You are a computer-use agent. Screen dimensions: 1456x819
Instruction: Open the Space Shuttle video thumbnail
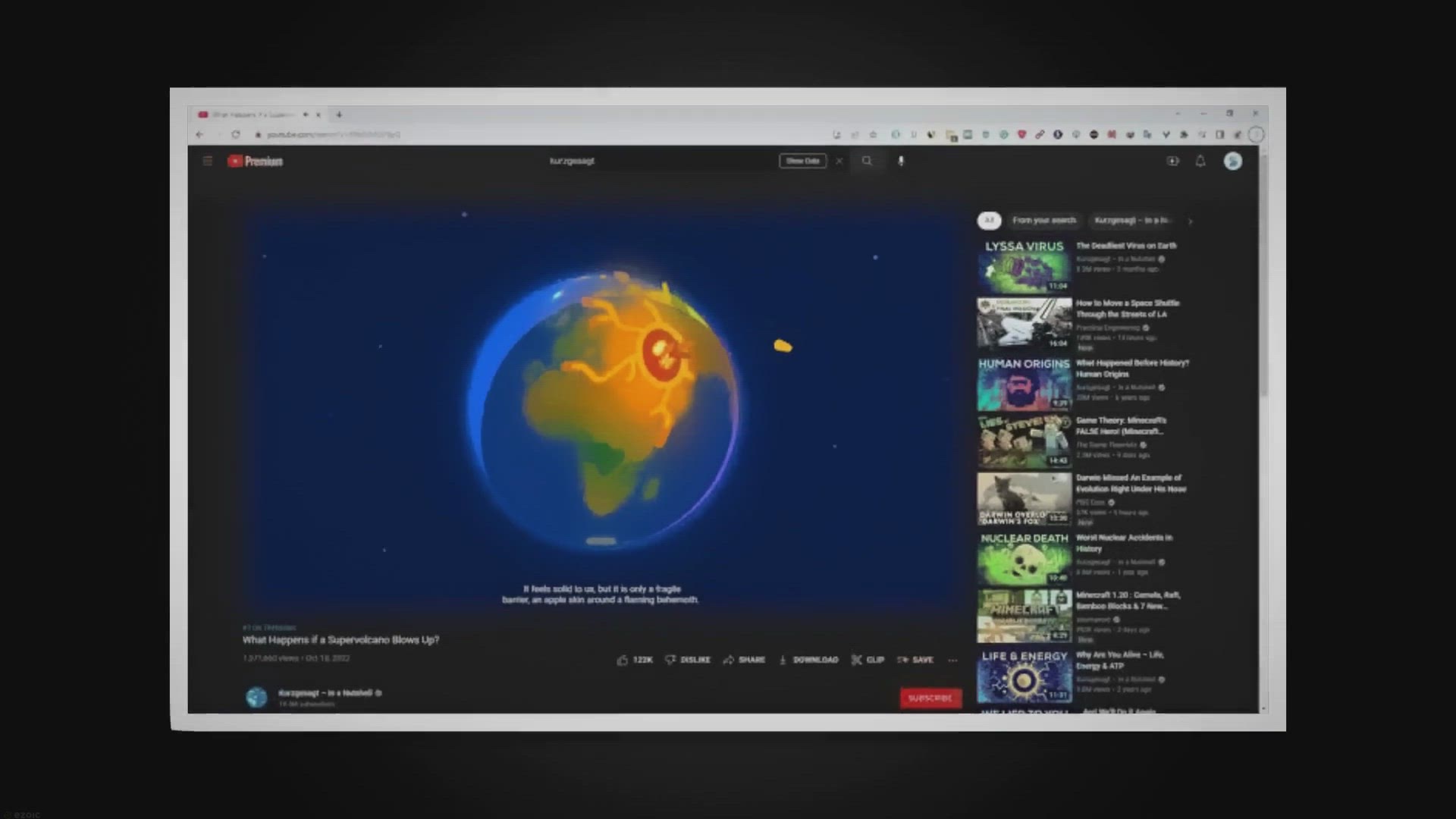[x=1025, y=324]
